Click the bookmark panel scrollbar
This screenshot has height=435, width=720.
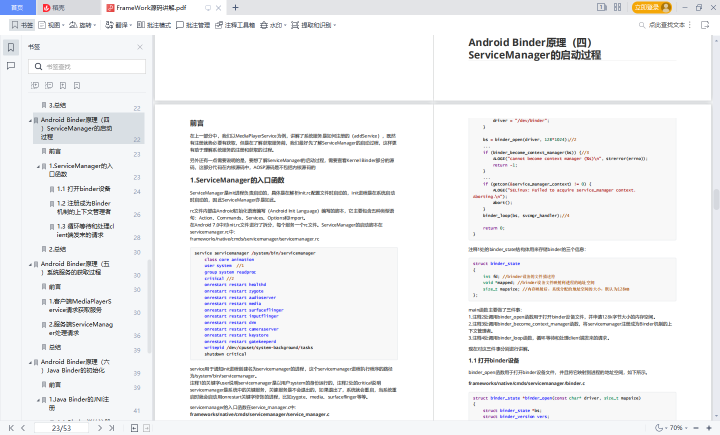(149, 306)
